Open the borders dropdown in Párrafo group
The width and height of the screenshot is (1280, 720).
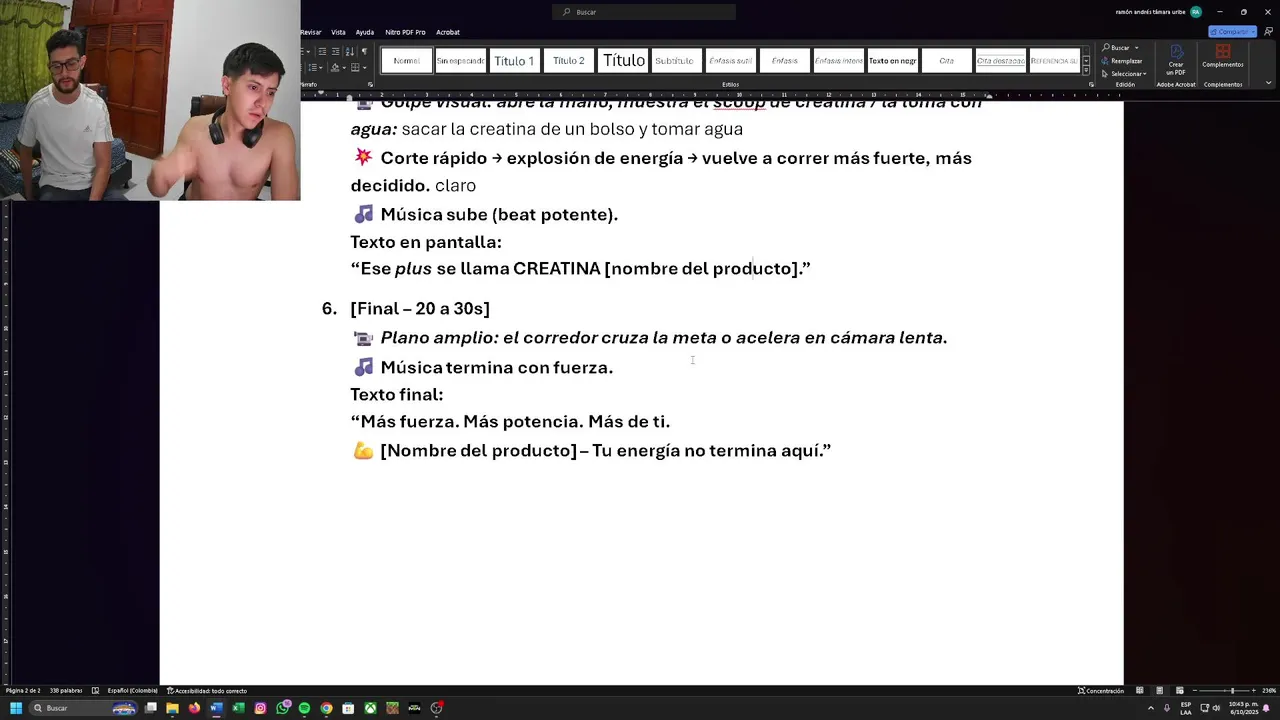click(365, 67)
